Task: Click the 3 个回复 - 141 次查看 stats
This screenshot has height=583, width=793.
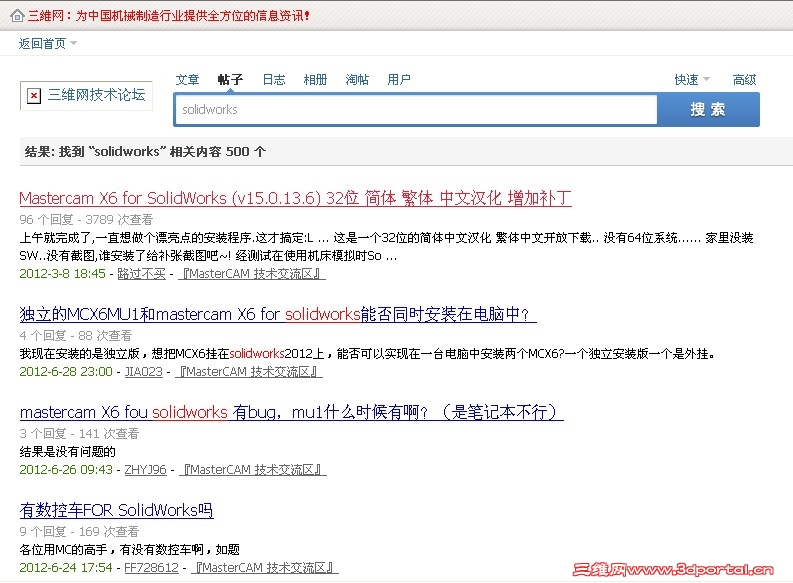Action: [x=79, y=433]
